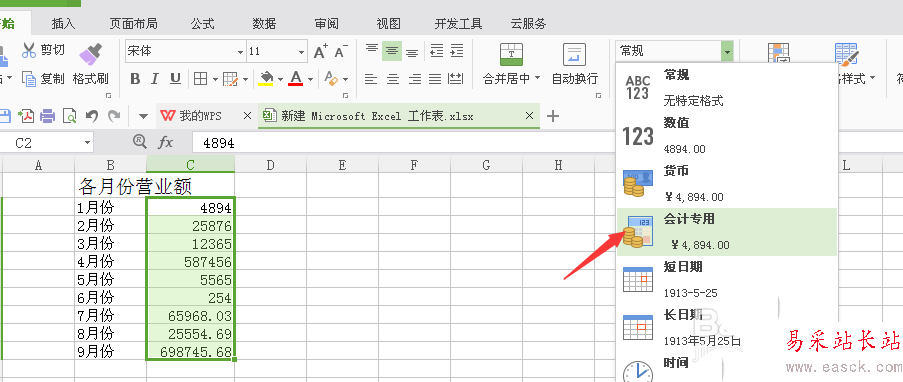Expand the borders dropdown arrow

point(215,80)
